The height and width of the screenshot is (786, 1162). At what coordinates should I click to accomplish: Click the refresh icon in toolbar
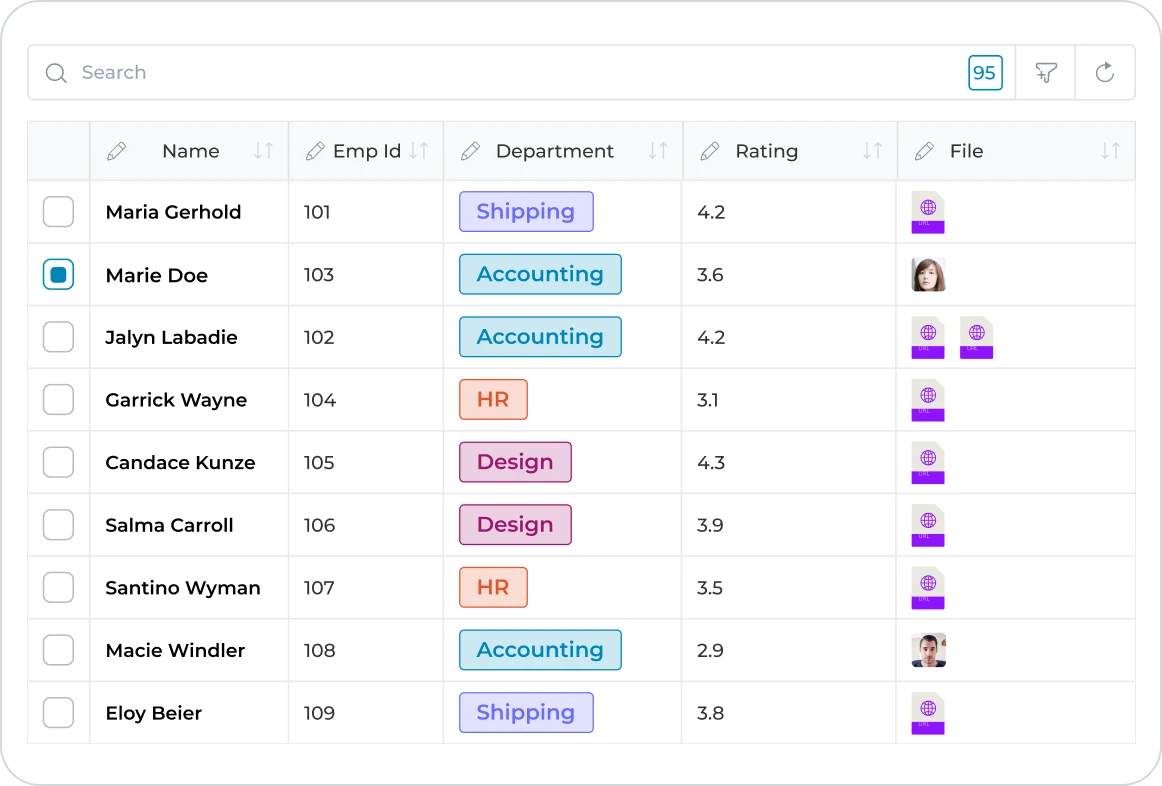click(1105, 73)
